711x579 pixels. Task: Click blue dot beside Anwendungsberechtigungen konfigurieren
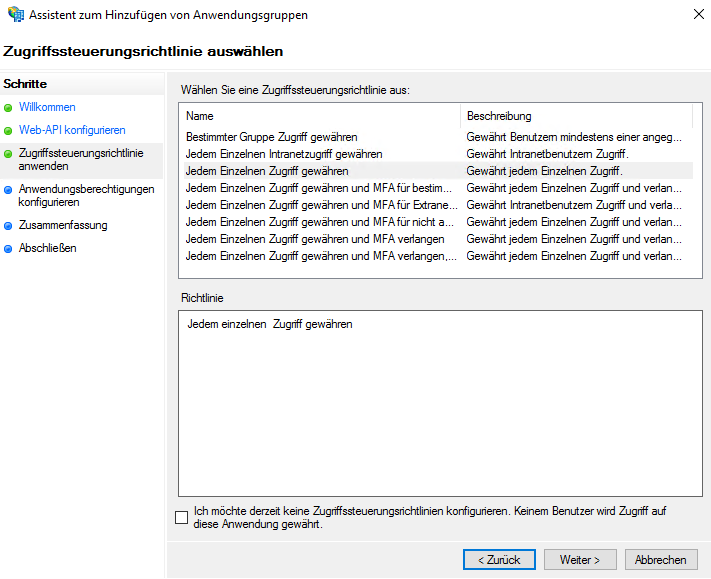click(9, 189)
